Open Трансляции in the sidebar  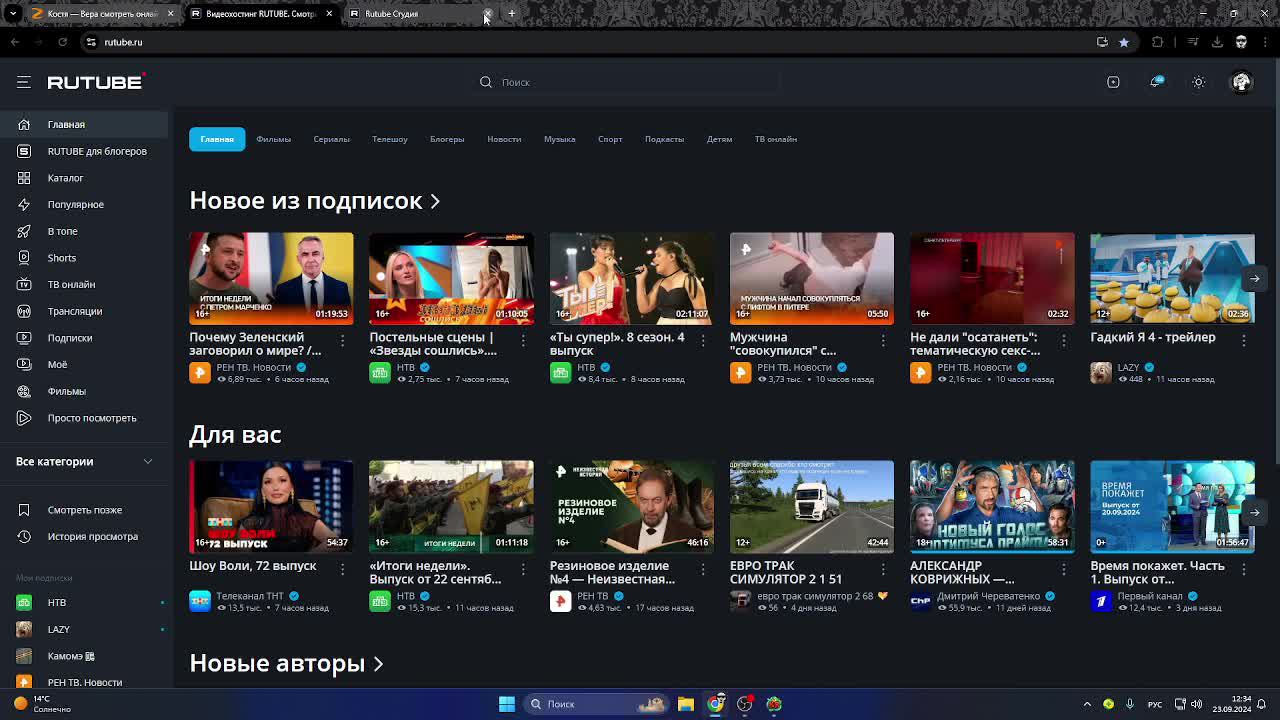coord(84,311)
